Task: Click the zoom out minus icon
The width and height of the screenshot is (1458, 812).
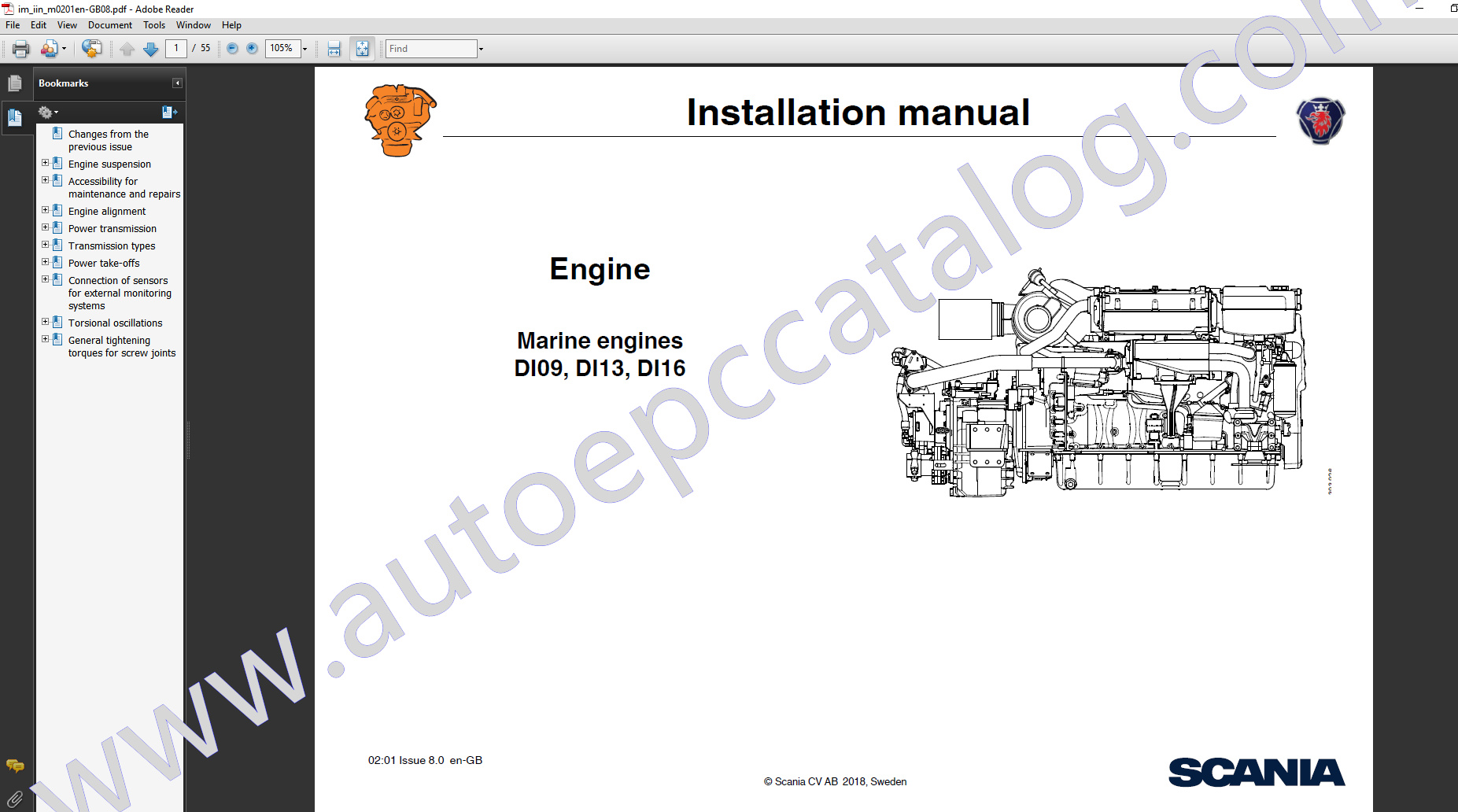Action: [232, 49]
